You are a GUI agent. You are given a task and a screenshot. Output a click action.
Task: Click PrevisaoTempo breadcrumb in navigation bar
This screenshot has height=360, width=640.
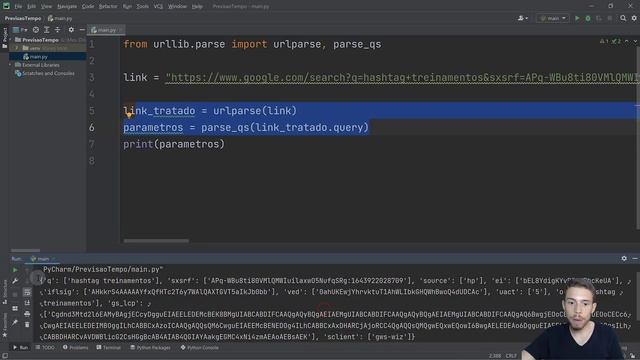coord(23,18)
